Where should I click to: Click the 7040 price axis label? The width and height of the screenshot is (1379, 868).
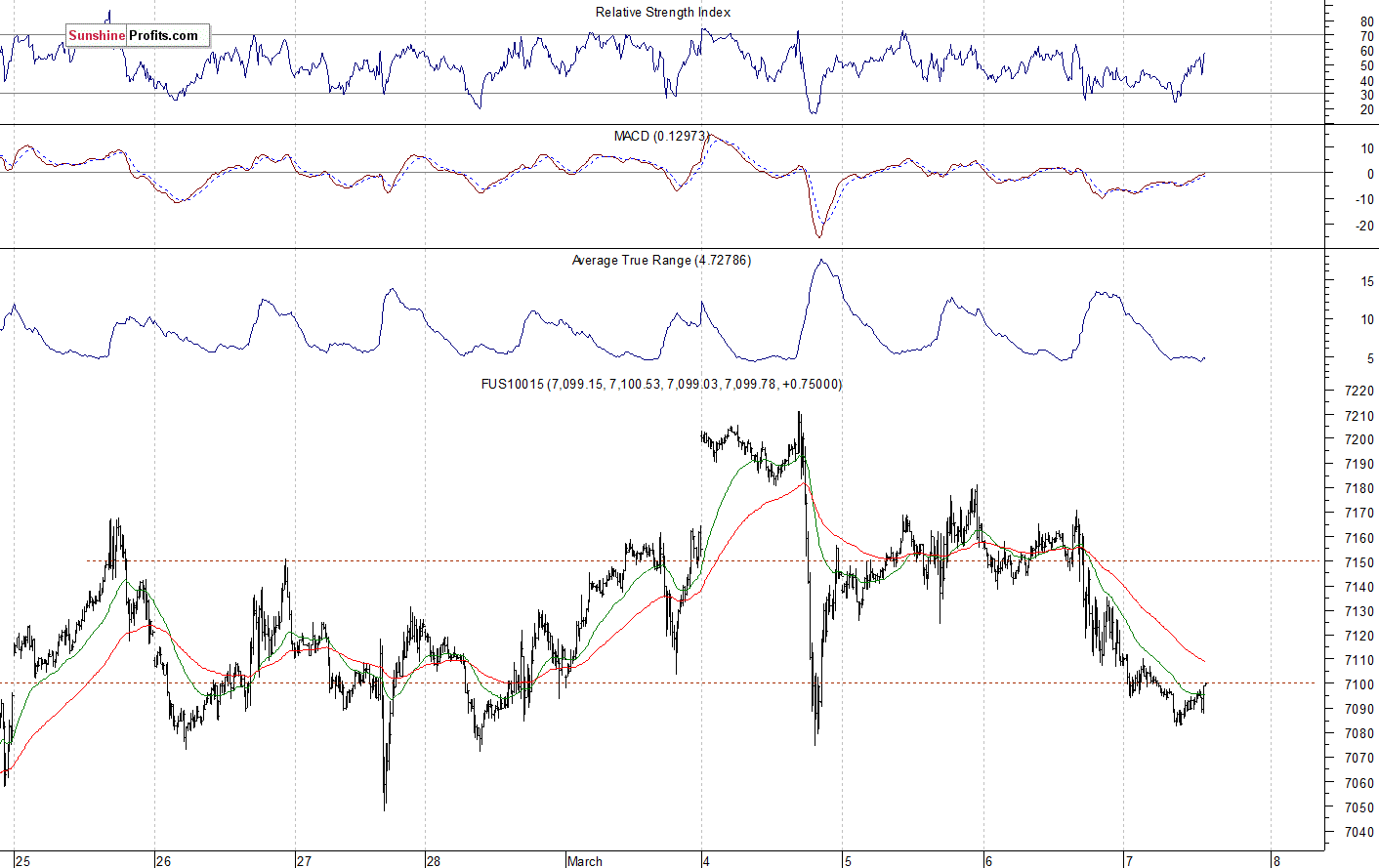pos(1359,832)
